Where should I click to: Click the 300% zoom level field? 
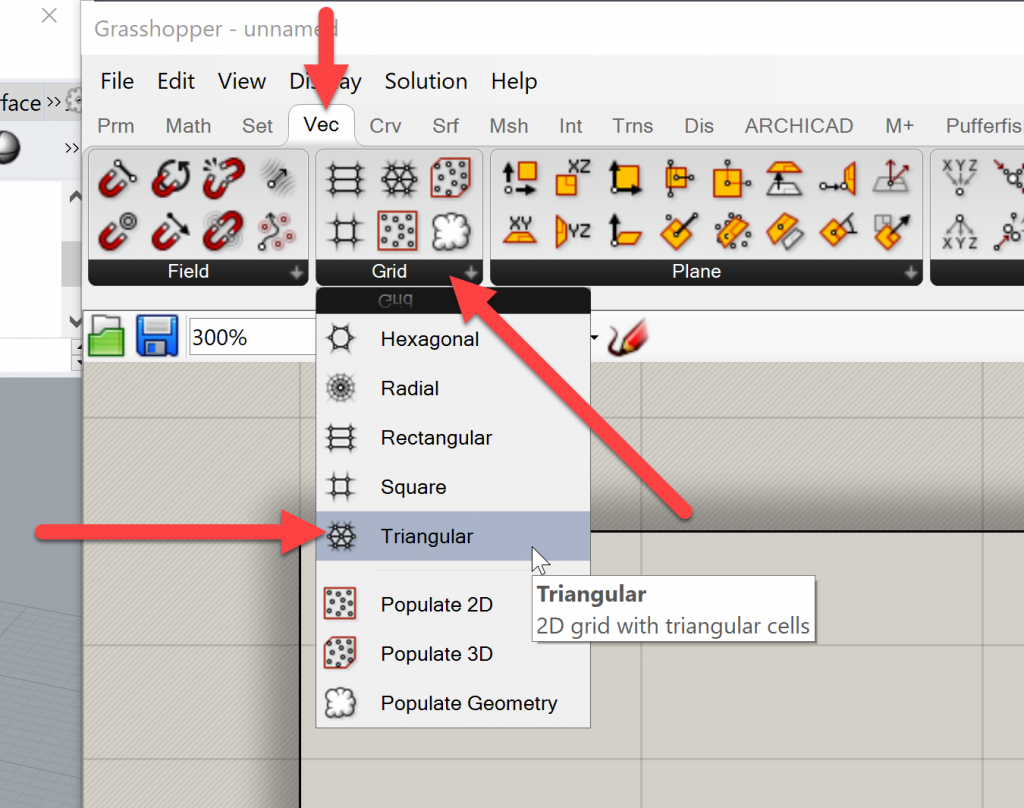click(250, 338)
